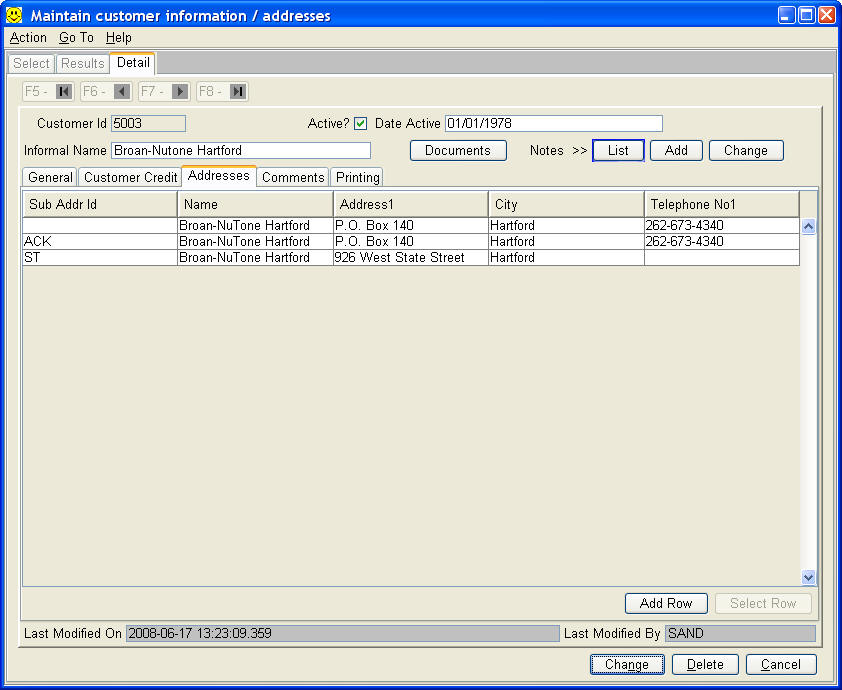Click the Last Modified On field
Image resolution: width=842 pixels, height=690 pixels.
click(x=343, y=634)
